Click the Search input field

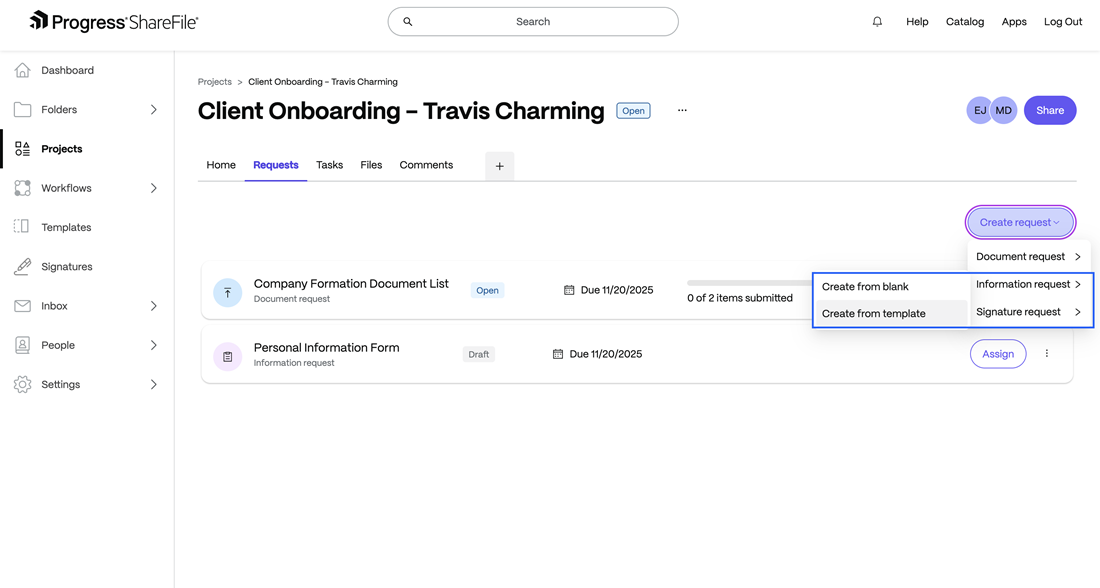tap(533, 21)
